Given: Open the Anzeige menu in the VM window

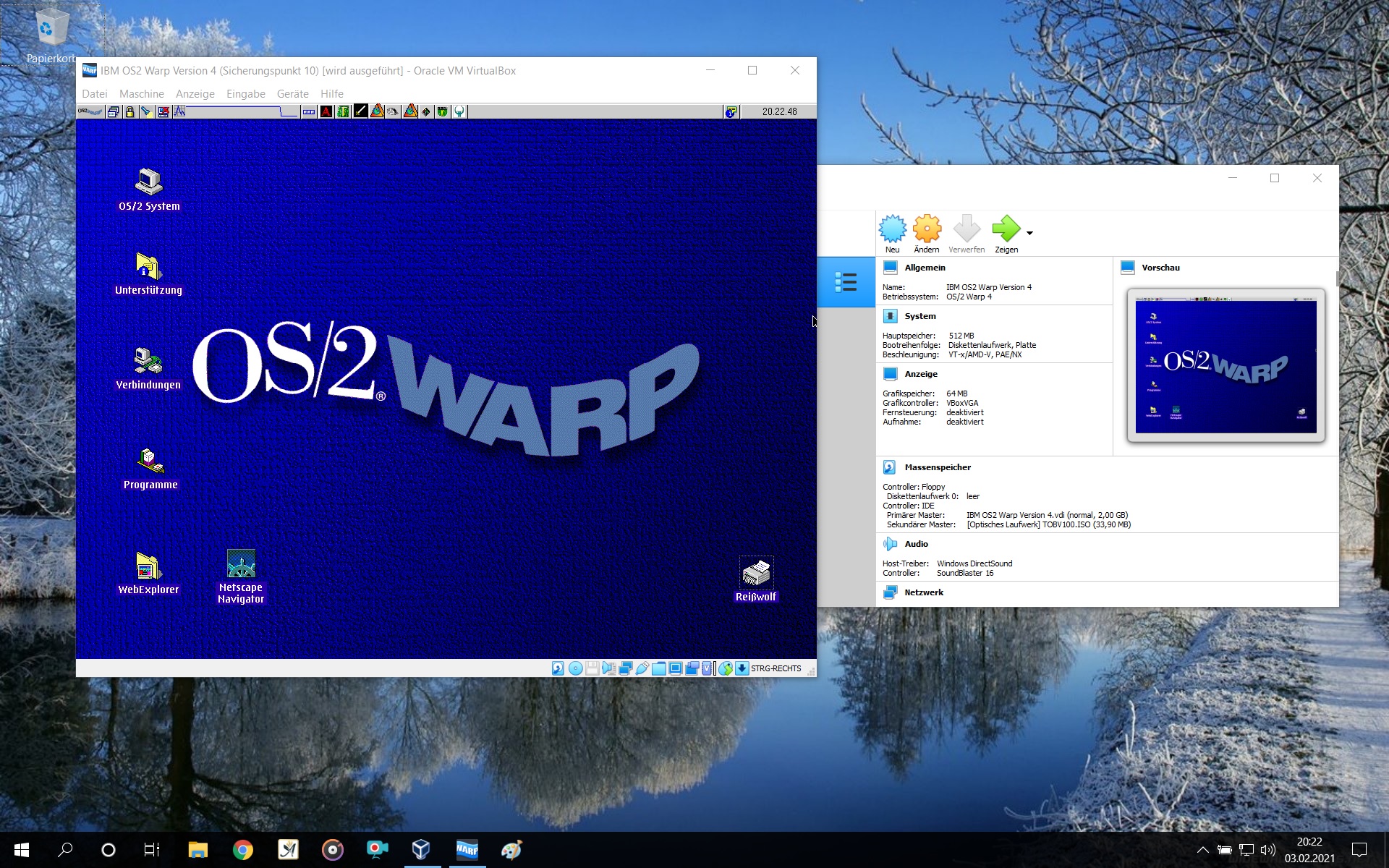Looking at the screenshot, I should [195, 94].
